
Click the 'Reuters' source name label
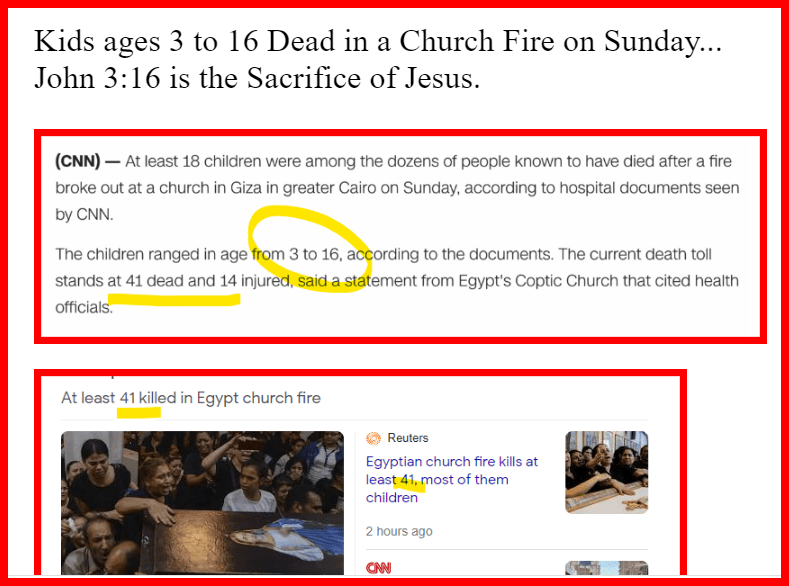click(408, 438)
